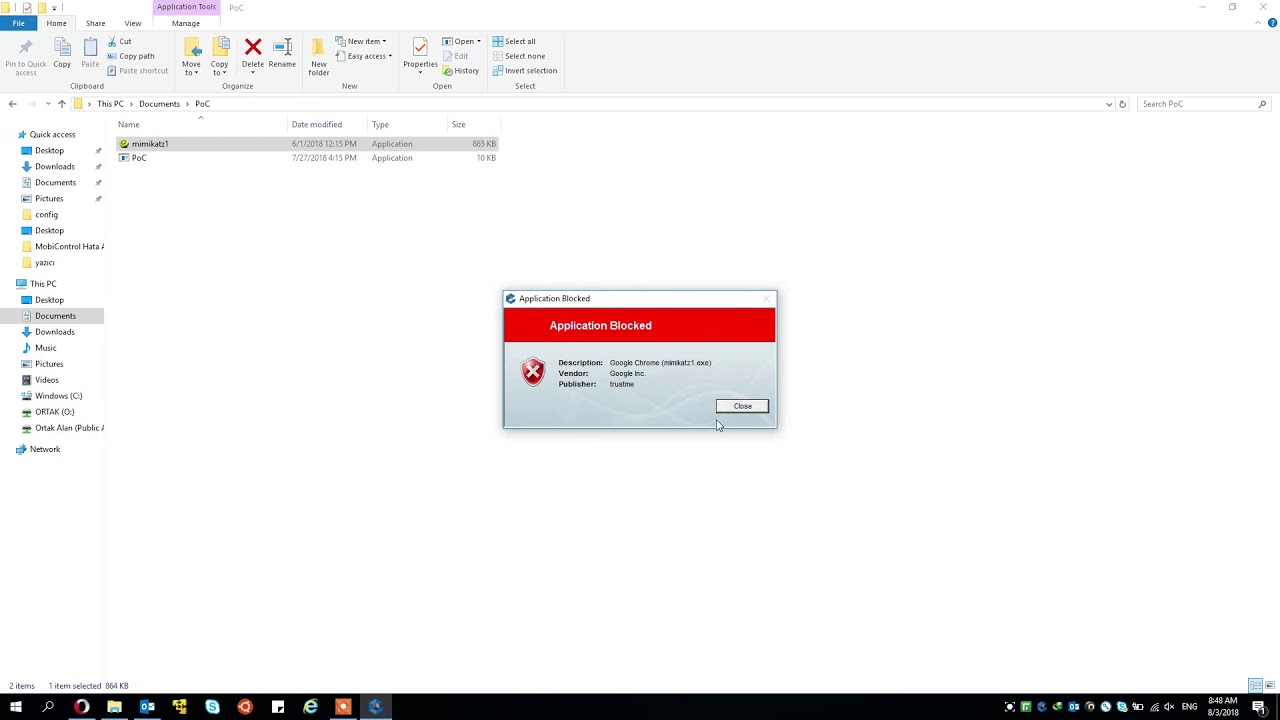Switch to the Home ribbon tab

[56, 23]
